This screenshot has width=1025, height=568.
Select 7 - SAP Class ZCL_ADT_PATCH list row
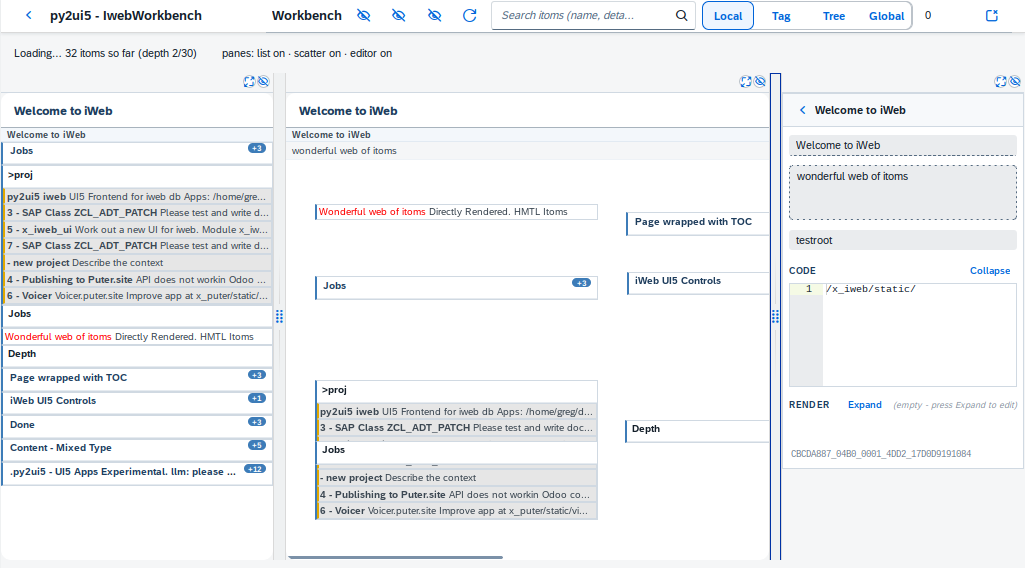tap(137, 246)
